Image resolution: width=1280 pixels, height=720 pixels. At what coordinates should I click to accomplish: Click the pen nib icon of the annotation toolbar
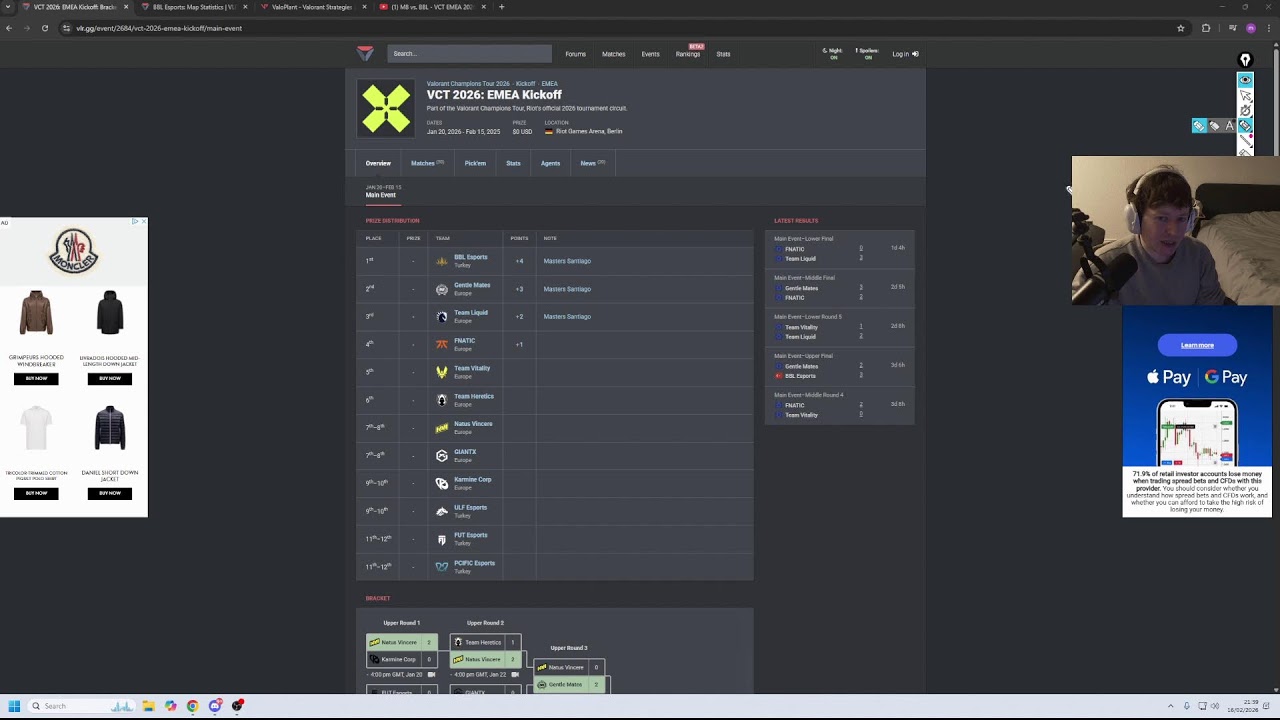tap(1245, 60)
